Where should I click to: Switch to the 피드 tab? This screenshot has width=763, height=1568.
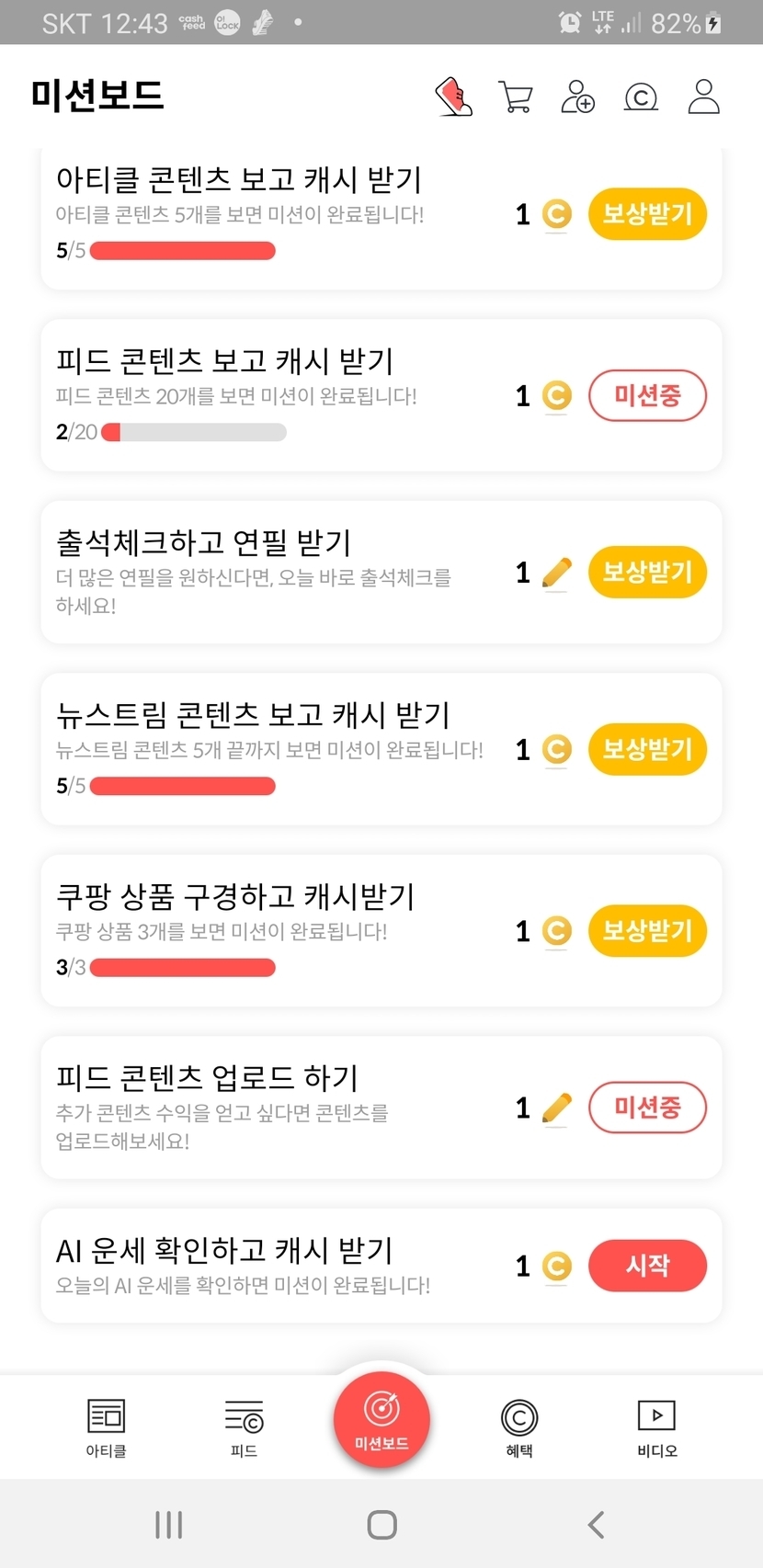pyautogui.click(x=244, y=1427)
